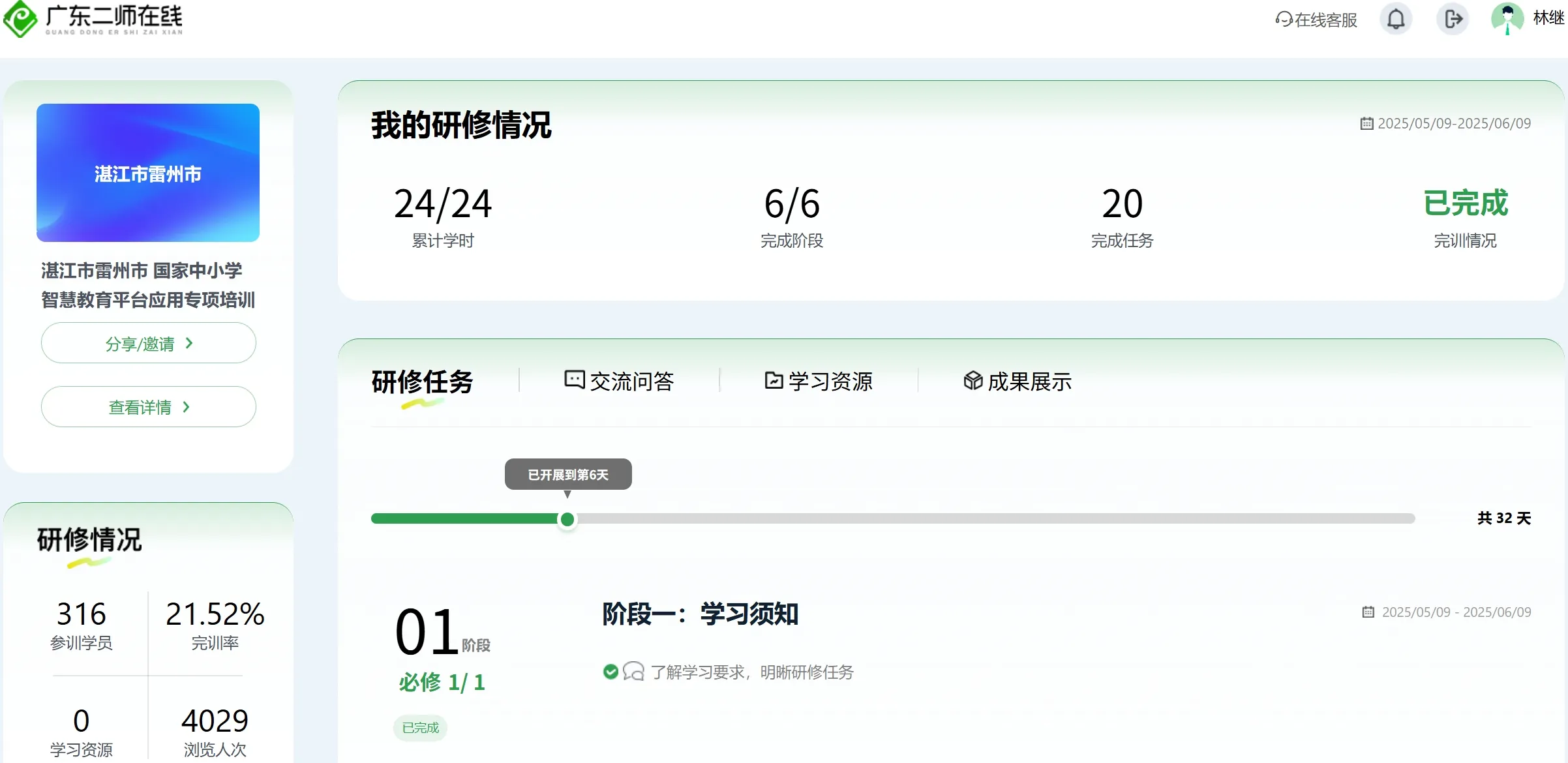1568x763 pixels.
Task: Click the chat bubble icon on task
Action: click(x=633, y=672)
